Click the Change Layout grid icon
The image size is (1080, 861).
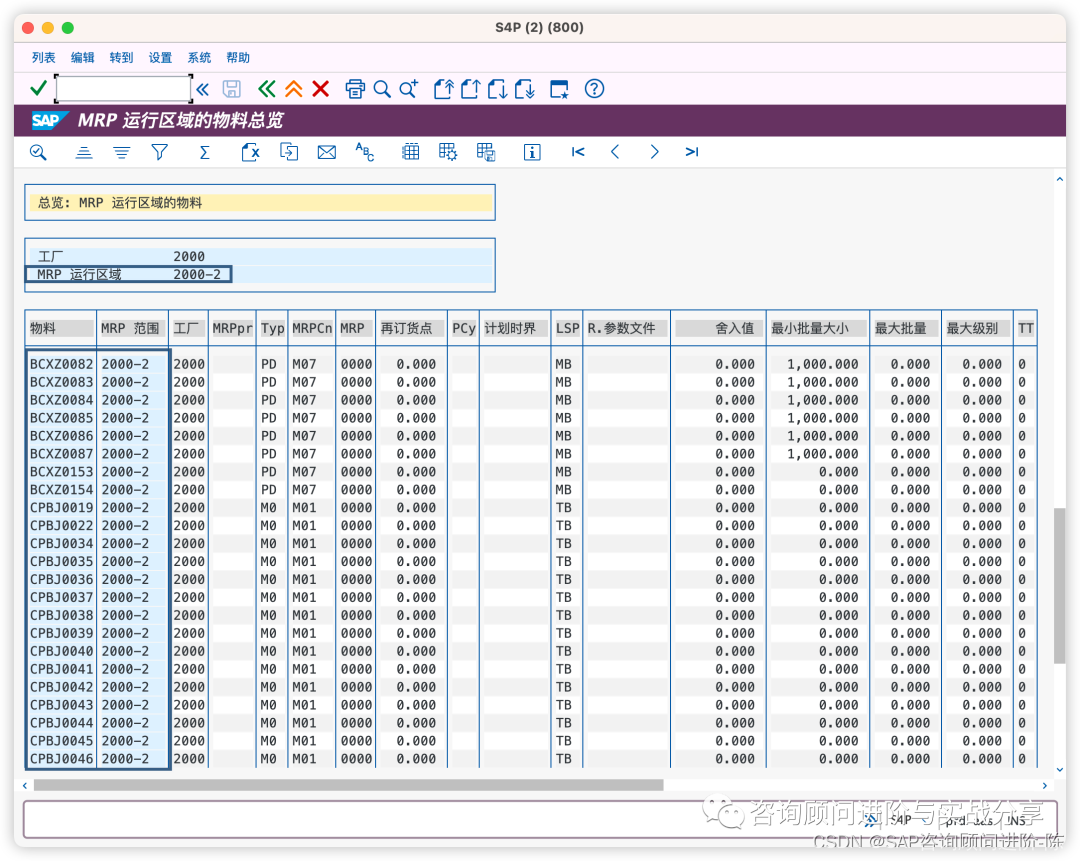(411, 152)
